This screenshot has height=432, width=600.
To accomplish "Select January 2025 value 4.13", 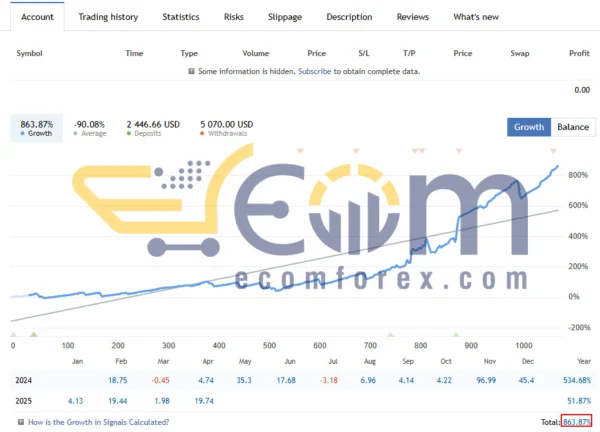I will 75,401.
